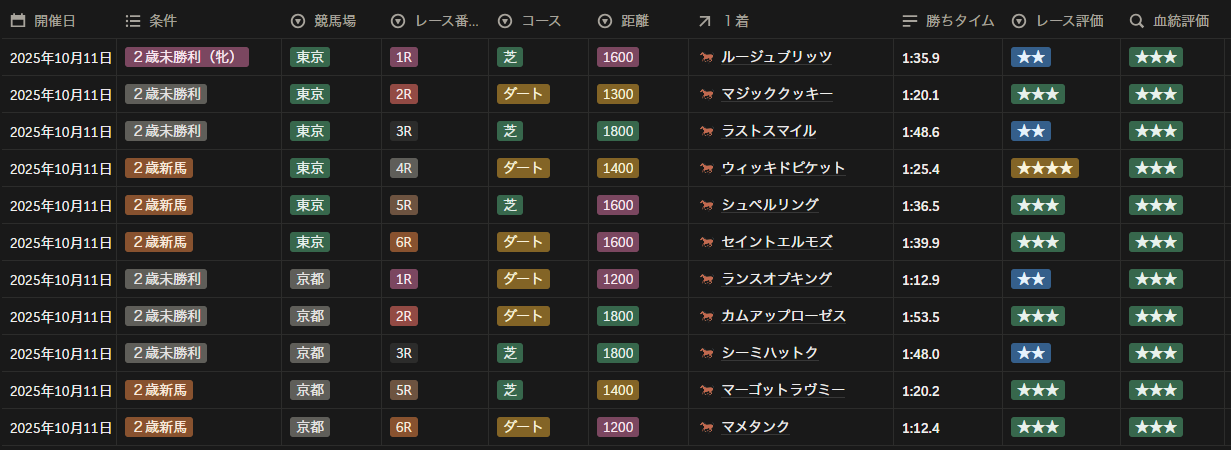Click the list icon beside 条件 header
The image size is (1231, 450).
click(133, 21)
